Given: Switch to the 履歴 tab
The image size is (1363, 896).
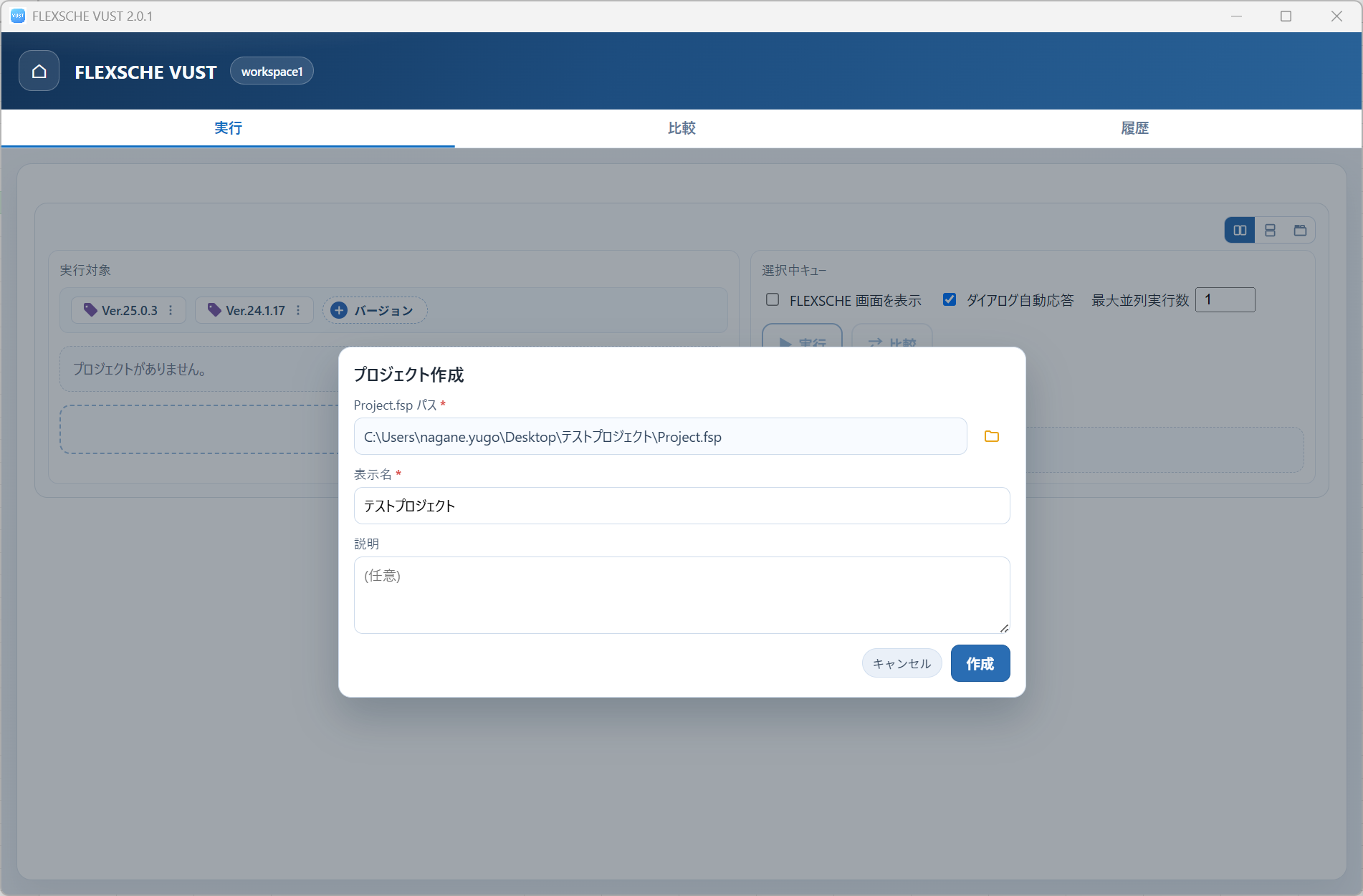Looking at the screenshot, I should click(x=1135, y=128).
